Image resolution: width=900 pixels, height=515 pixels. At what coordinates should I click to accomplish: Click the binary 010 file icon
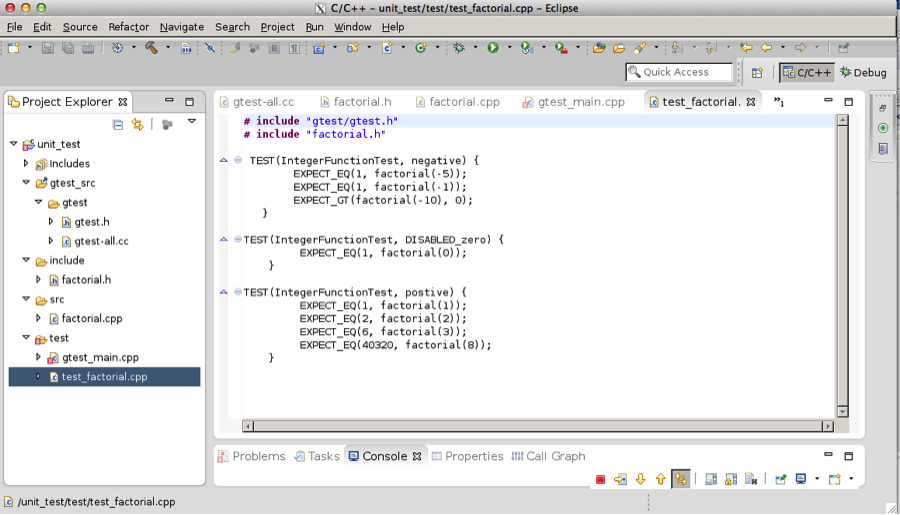point(186,48)
